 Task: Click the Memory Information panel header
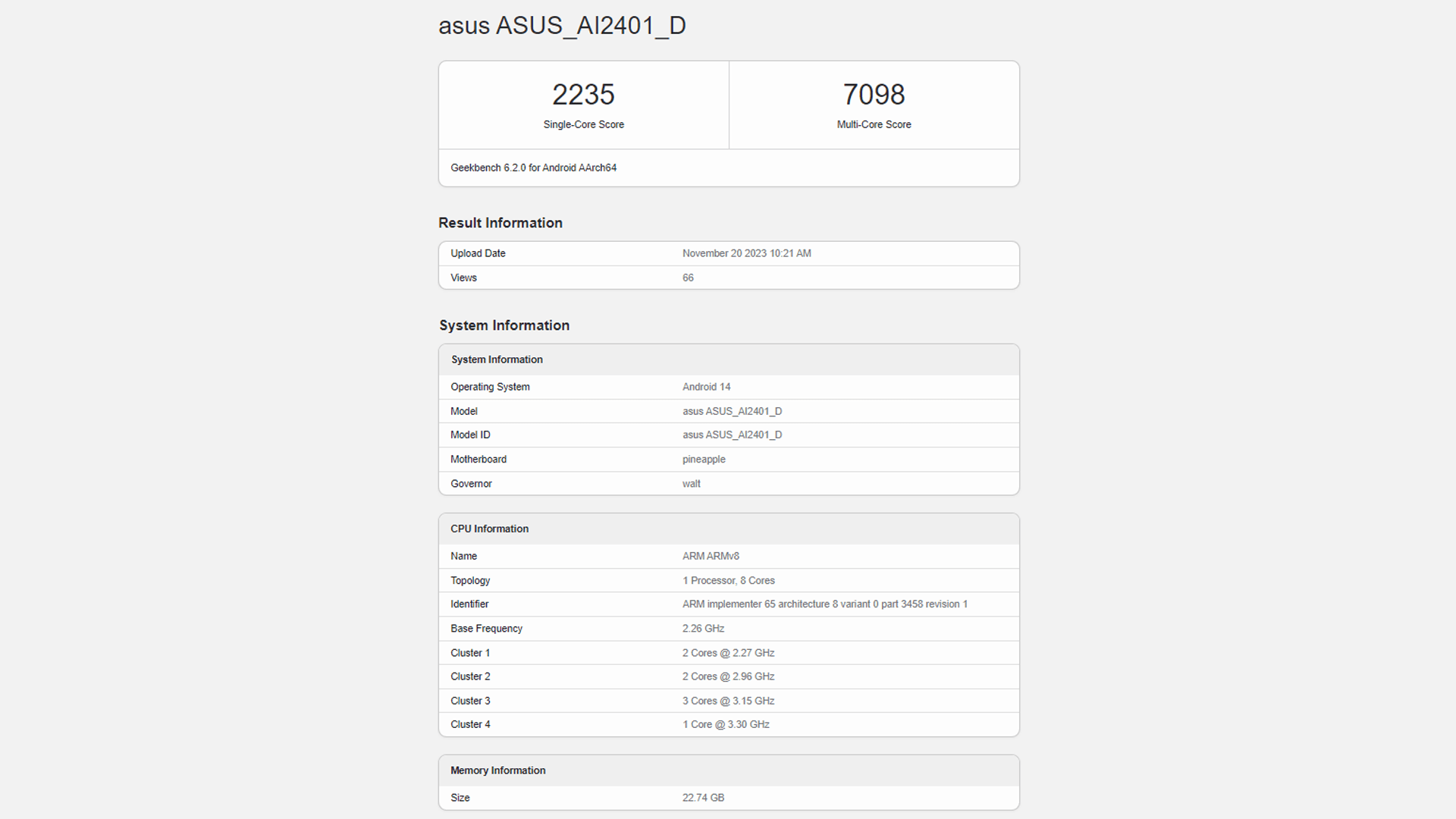[497, 770]
